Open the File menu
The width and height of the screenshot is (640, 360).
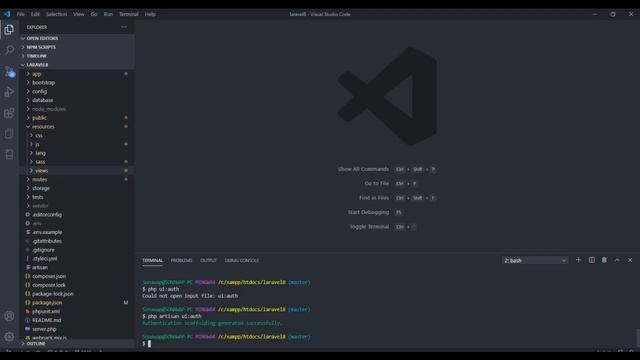tap(20, 14)
